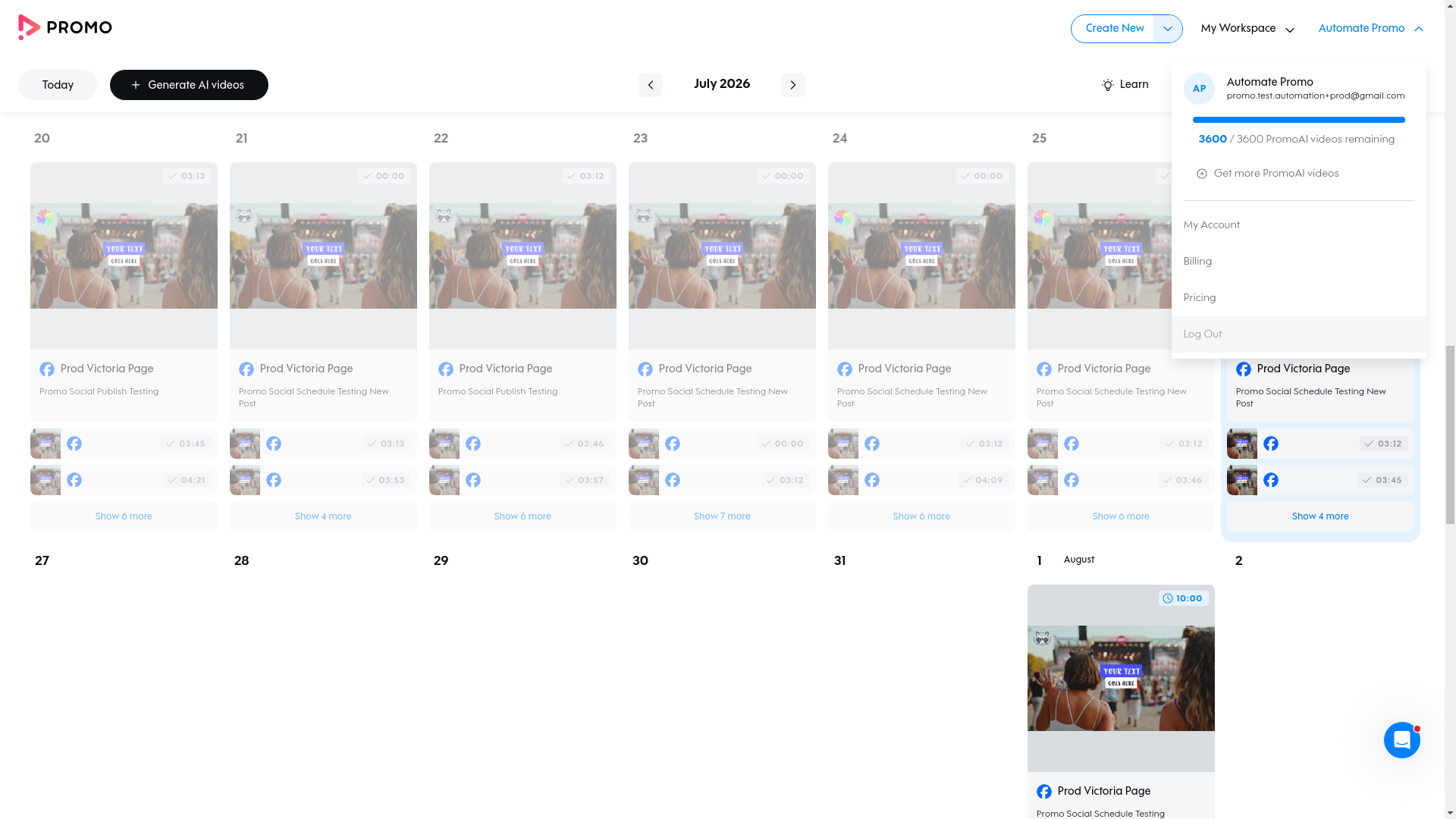Expand Show 7 more on July 23

click(x=722, y=516)
